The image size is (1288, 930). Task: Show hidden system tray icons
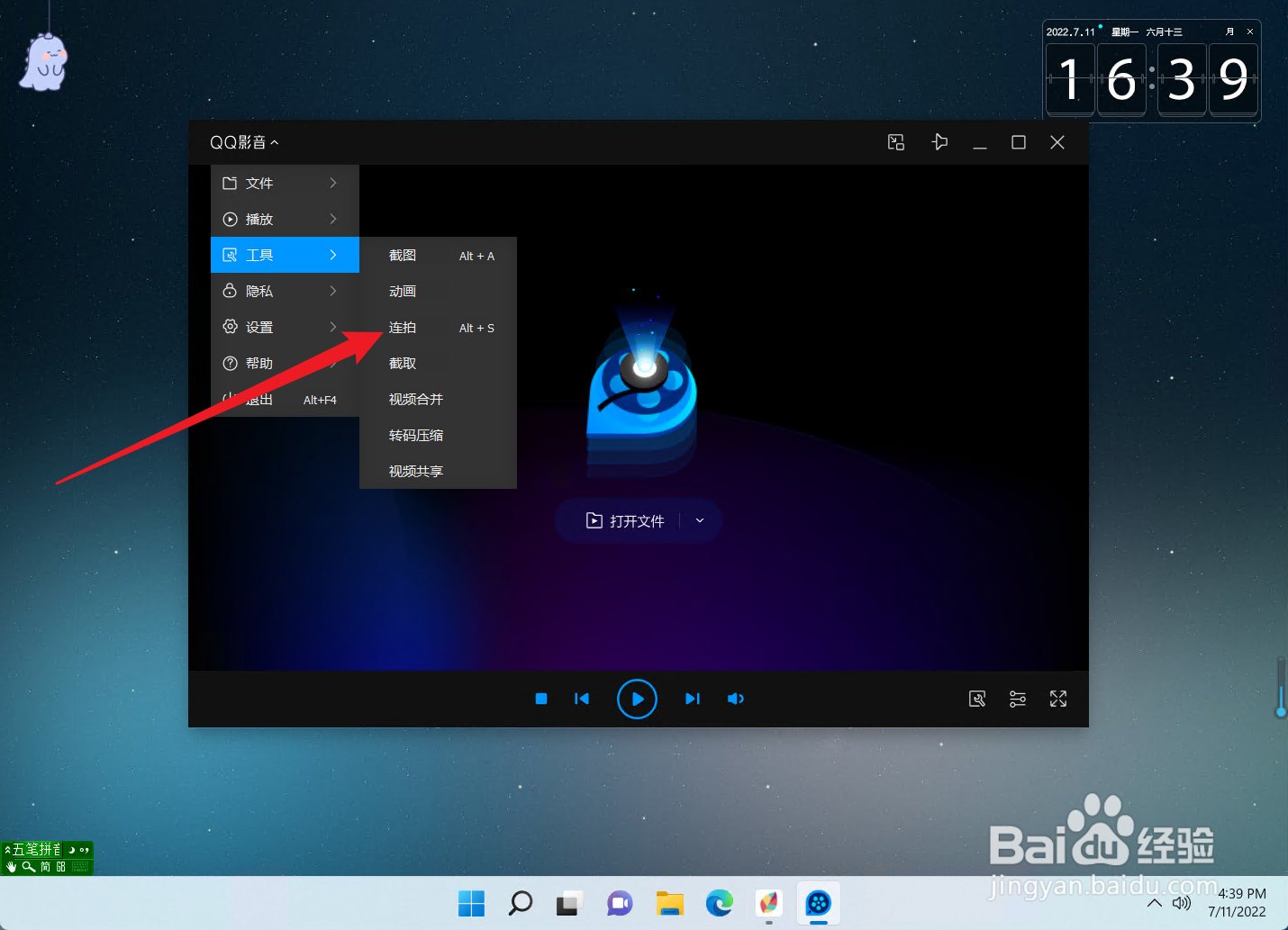(1154, 903)
